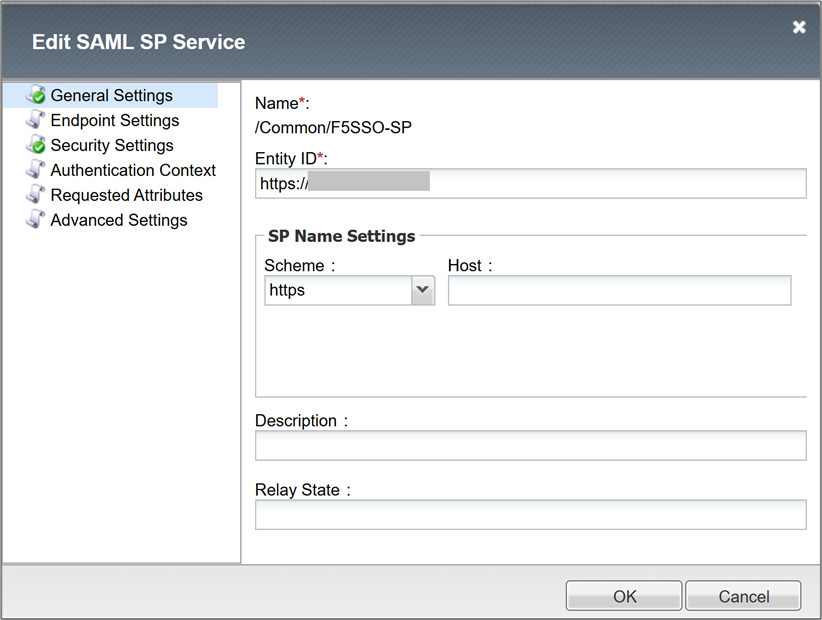Open the Security Settings section
Viewport: 822px width, 620px height.
[112, 145]
